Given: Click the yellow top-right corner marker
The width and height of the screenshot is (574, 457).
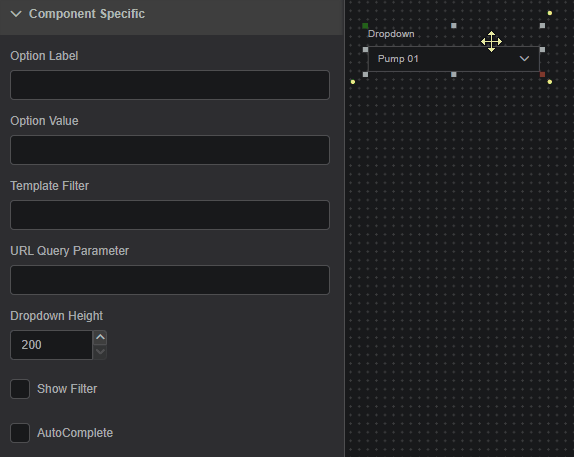Looking at the screenshot, I should 550,13.
